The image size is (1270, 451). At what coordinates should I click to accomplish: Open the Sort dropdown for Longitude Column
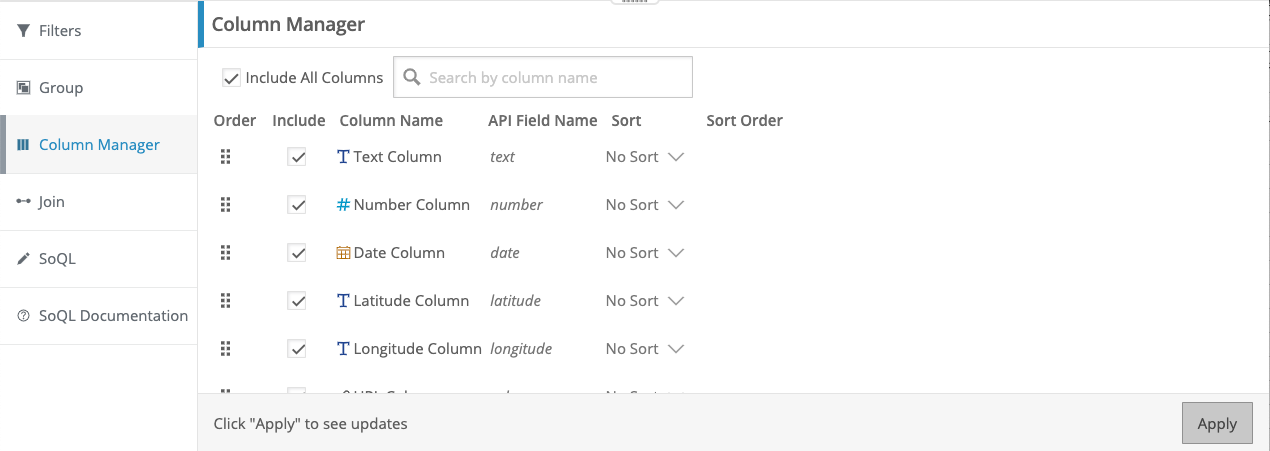(x=645, y=349)
